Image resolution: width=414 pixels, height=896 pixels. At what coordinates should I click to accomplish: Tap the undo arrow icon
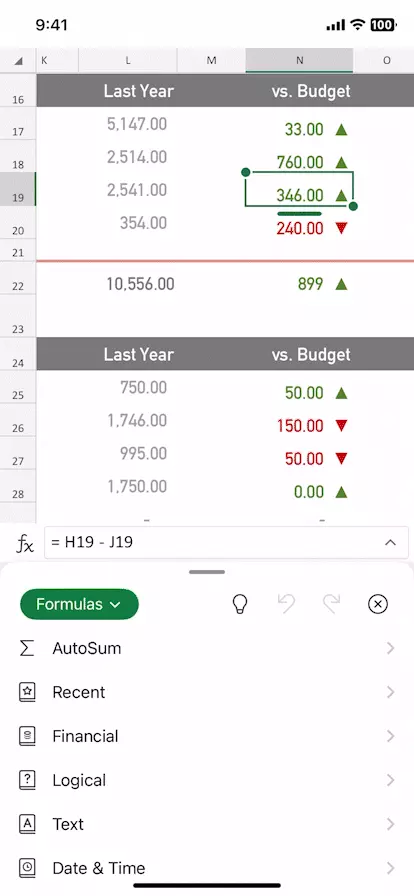pos(287,604)
